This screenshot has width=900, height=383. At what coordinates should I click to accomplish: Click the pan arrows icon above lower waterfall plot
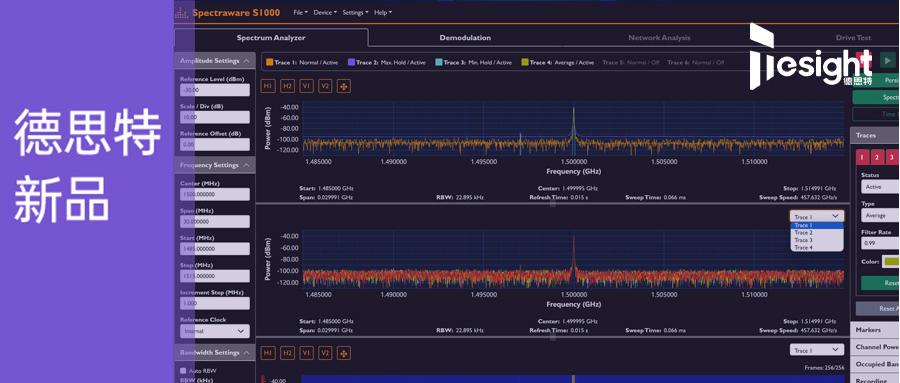pyautogui.click(x=344, y=353)
